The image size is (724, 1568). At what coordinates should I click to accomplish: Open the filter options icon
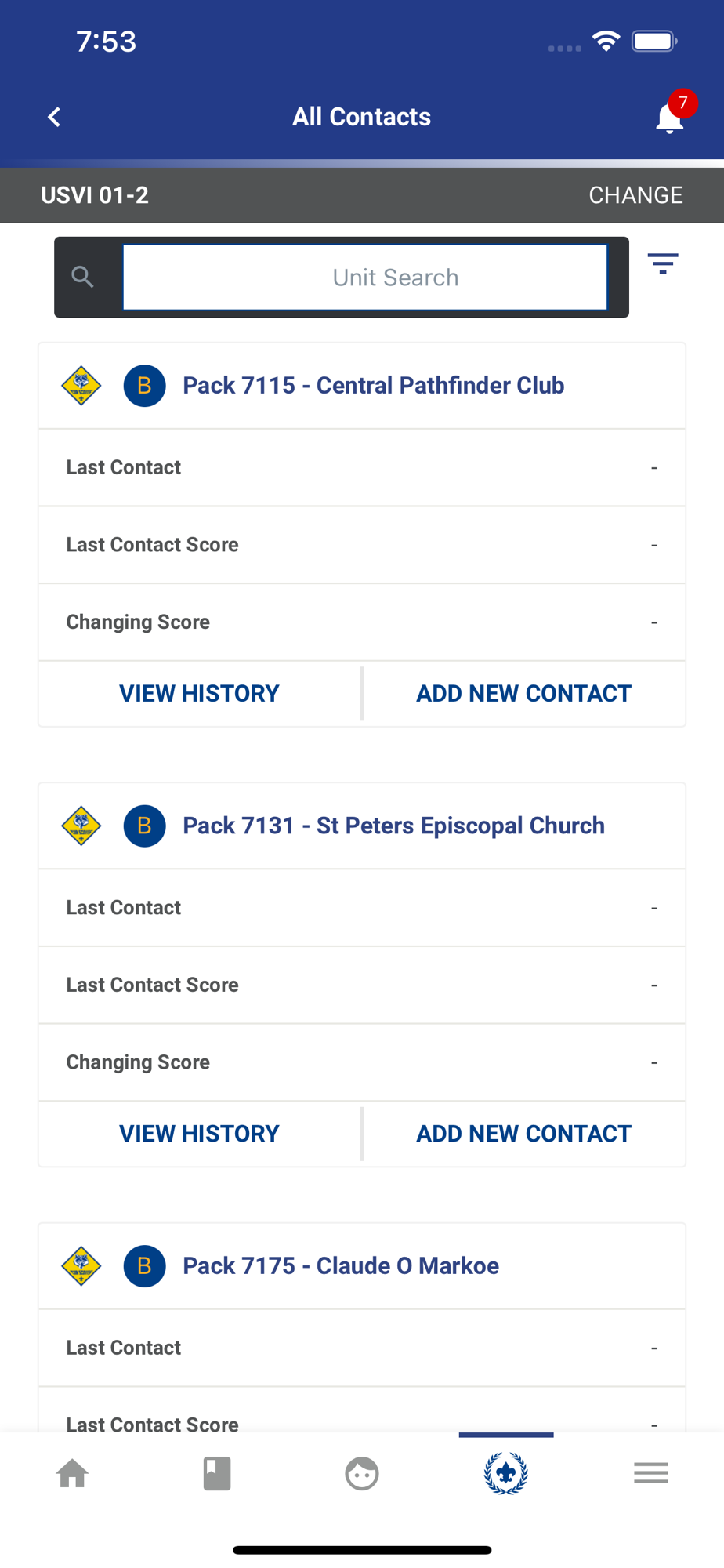pos(663,263)
